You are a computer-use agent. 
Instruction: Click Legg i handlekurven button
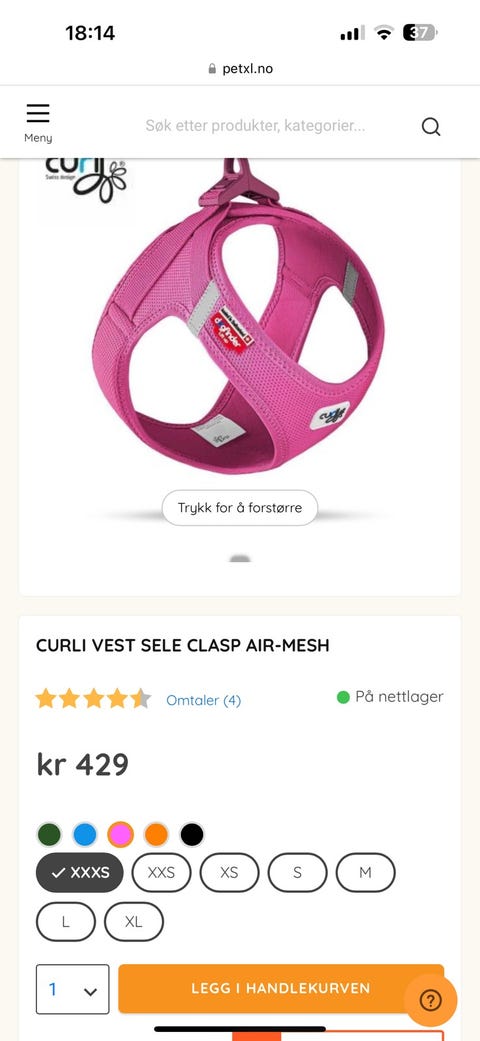click(x=281, y=989)
